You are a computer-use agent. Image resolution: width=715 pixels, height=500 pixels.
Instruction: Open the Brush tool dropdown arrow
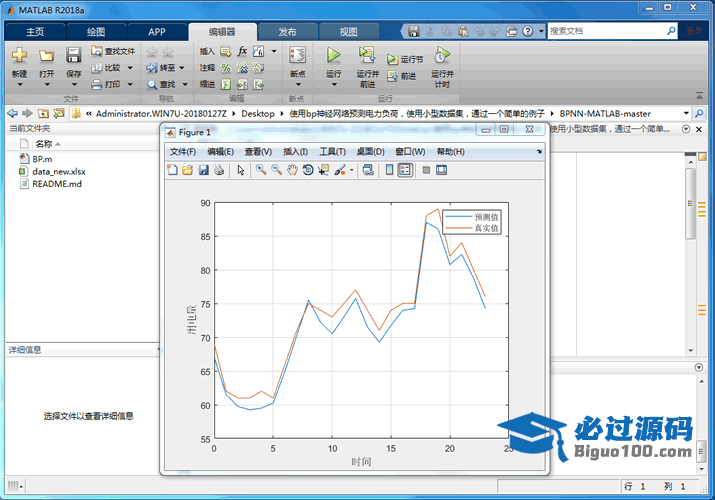click(351, 170)
